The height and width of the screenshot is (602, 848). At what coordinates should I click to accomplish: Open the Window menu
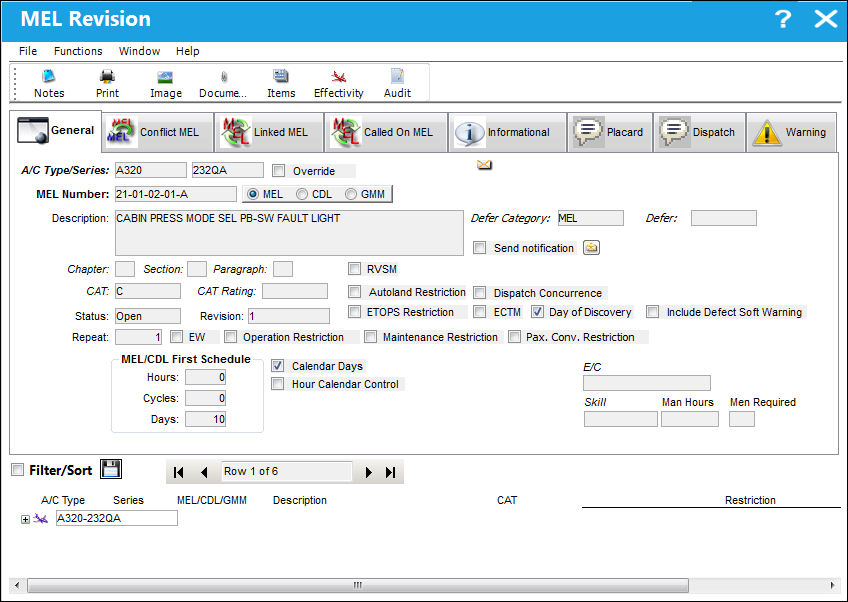tap(140, 51)
